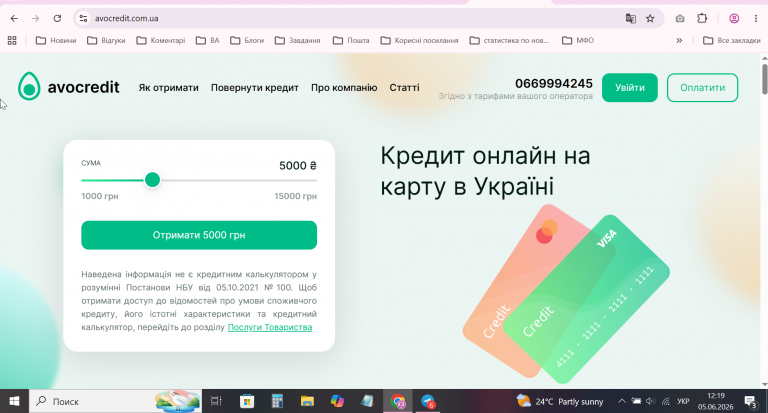The width and height of the screenshot is (768, 413).
Task: Open Task View on taskbar
Action: click(x=216, y=401)
